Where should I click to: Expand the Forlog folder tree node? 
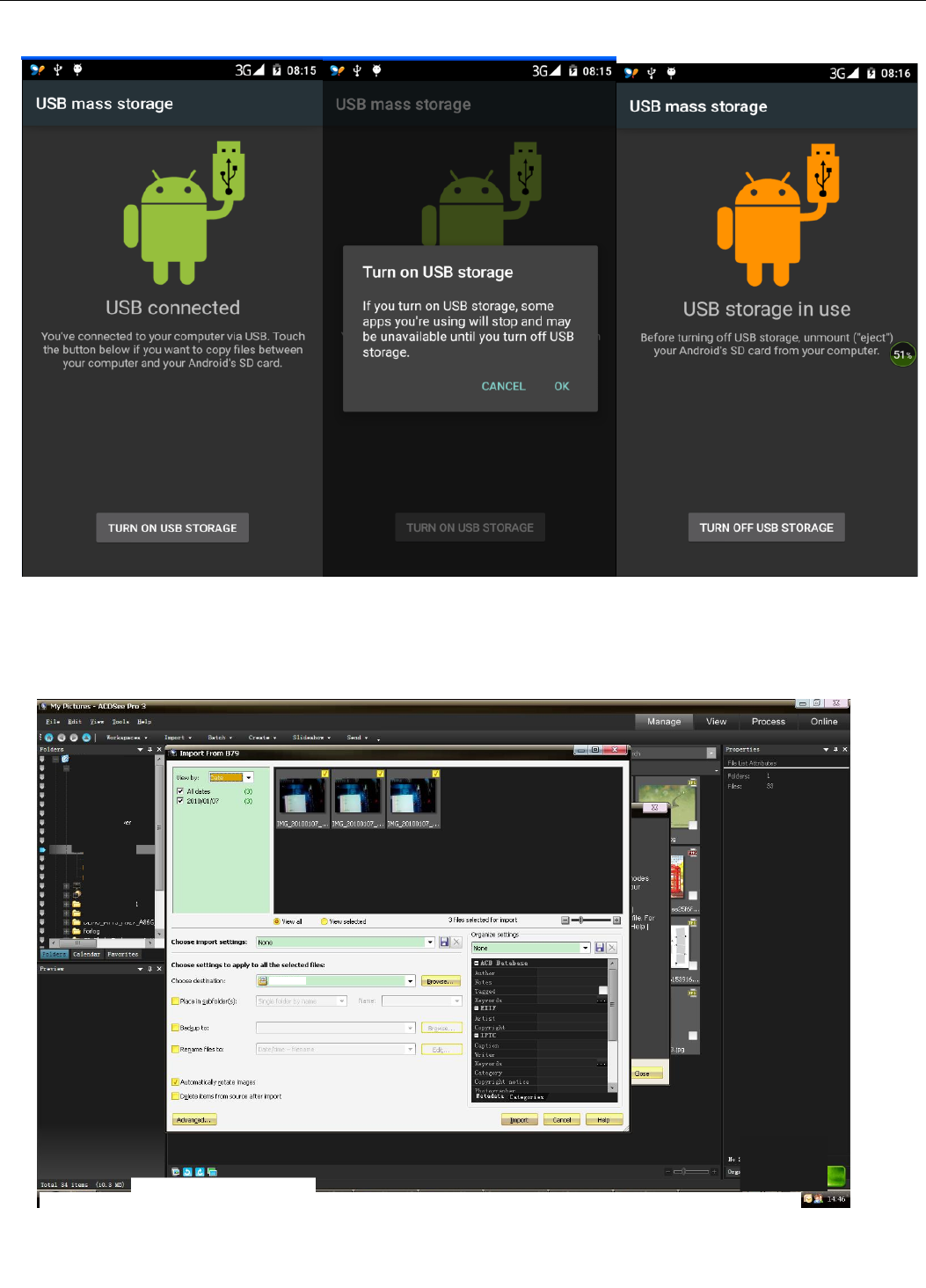(x=66, y=931)
